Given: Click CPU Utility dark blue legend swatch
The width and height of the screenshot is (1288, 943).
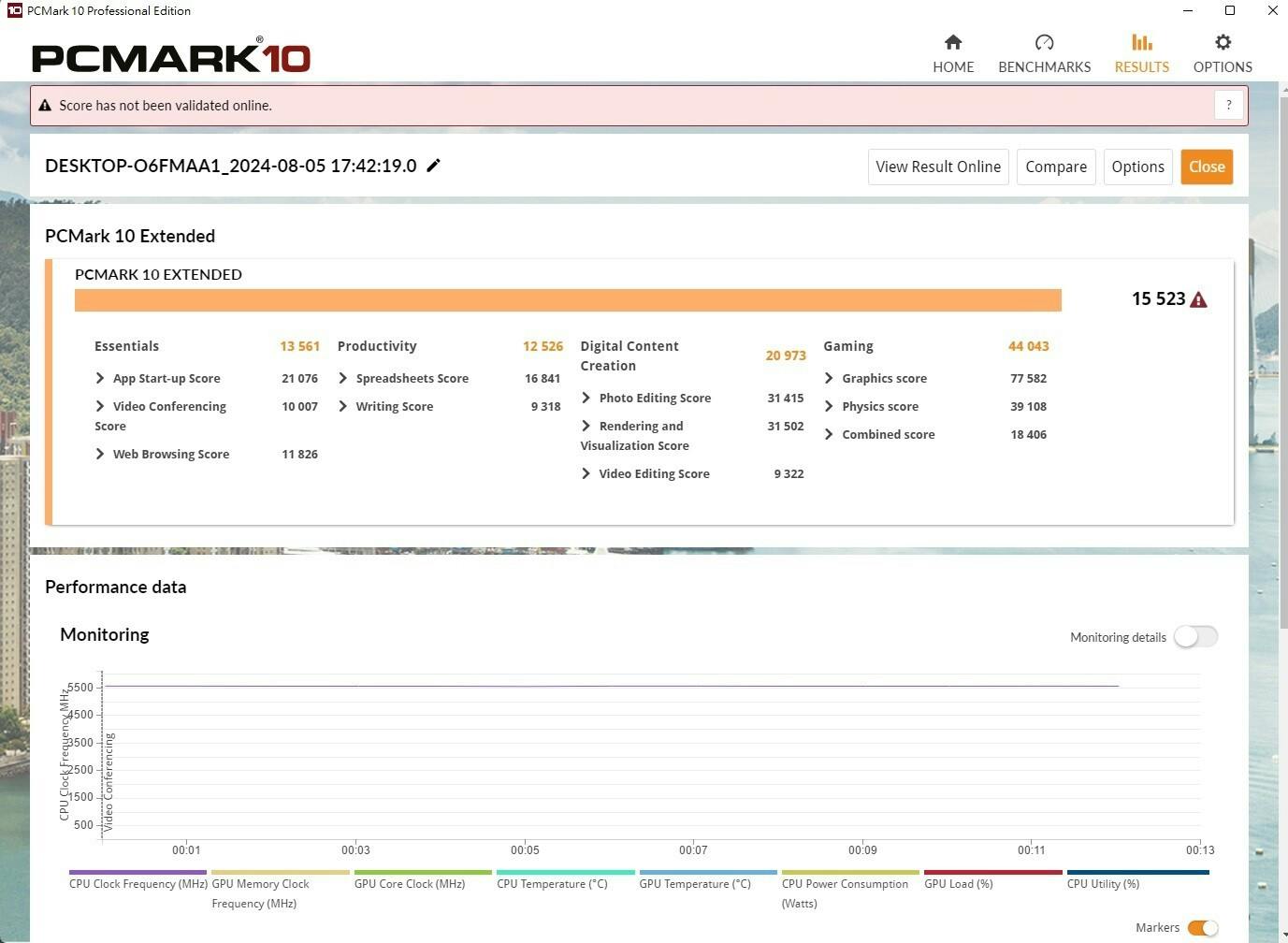Looking at the screenshot, I should [x=1137, y=872].
